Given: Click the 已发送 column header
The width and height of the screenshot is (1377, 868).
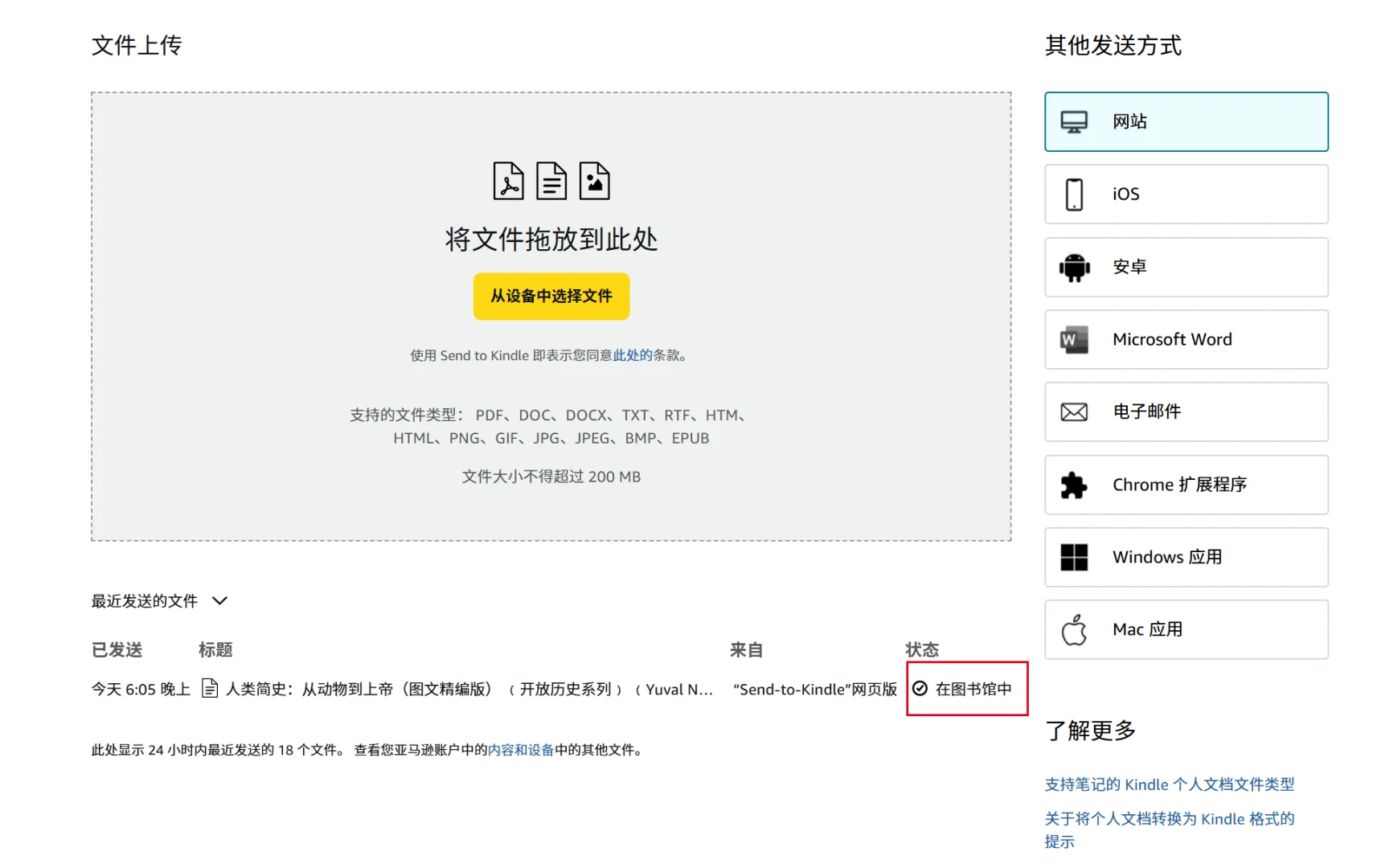Looking at the screenshot, I should click(x=117, y=649).
